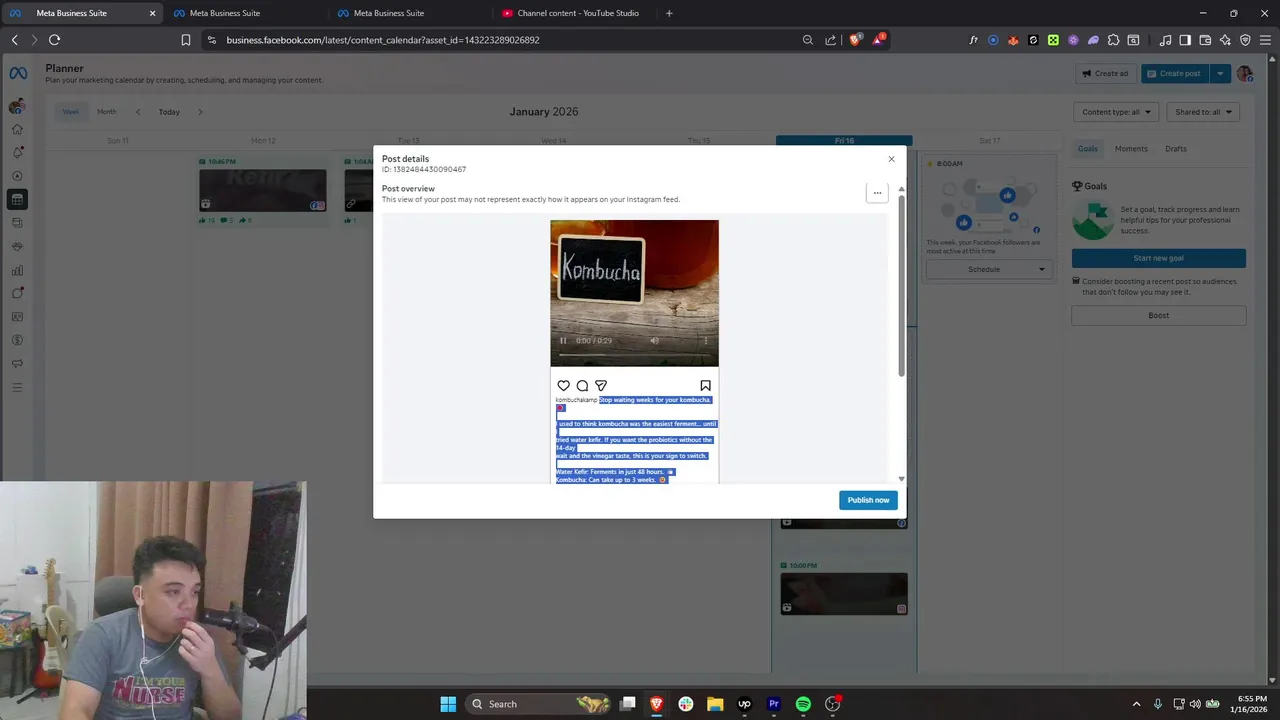The height and width of the screenshot is (720, 1280).
Task: Open Insights bar chart sidebar icon
Action: tap(17, 270)
